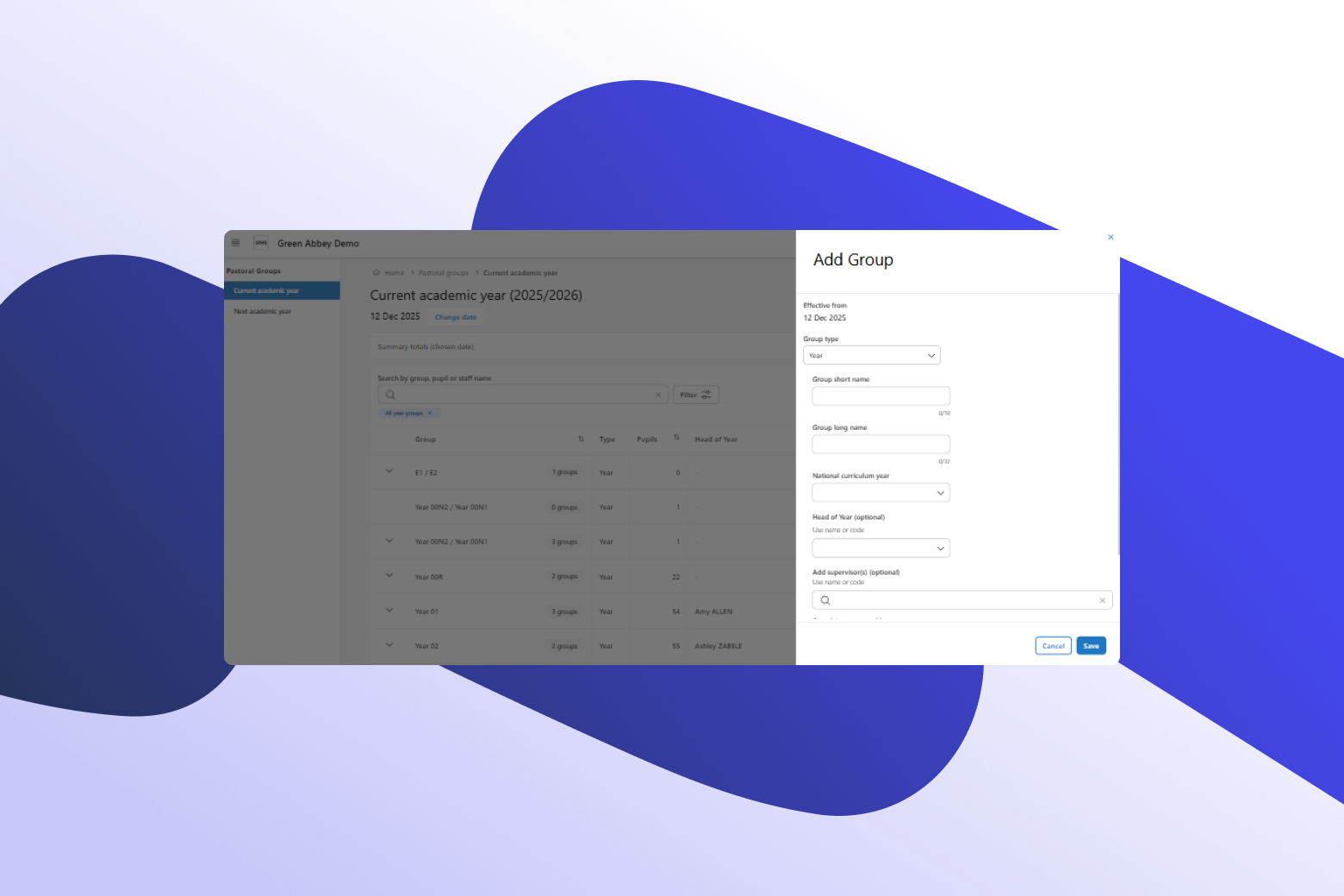Click the Home breadcrumb house icon
1344x896 pixels.
(x=376, y=273)
